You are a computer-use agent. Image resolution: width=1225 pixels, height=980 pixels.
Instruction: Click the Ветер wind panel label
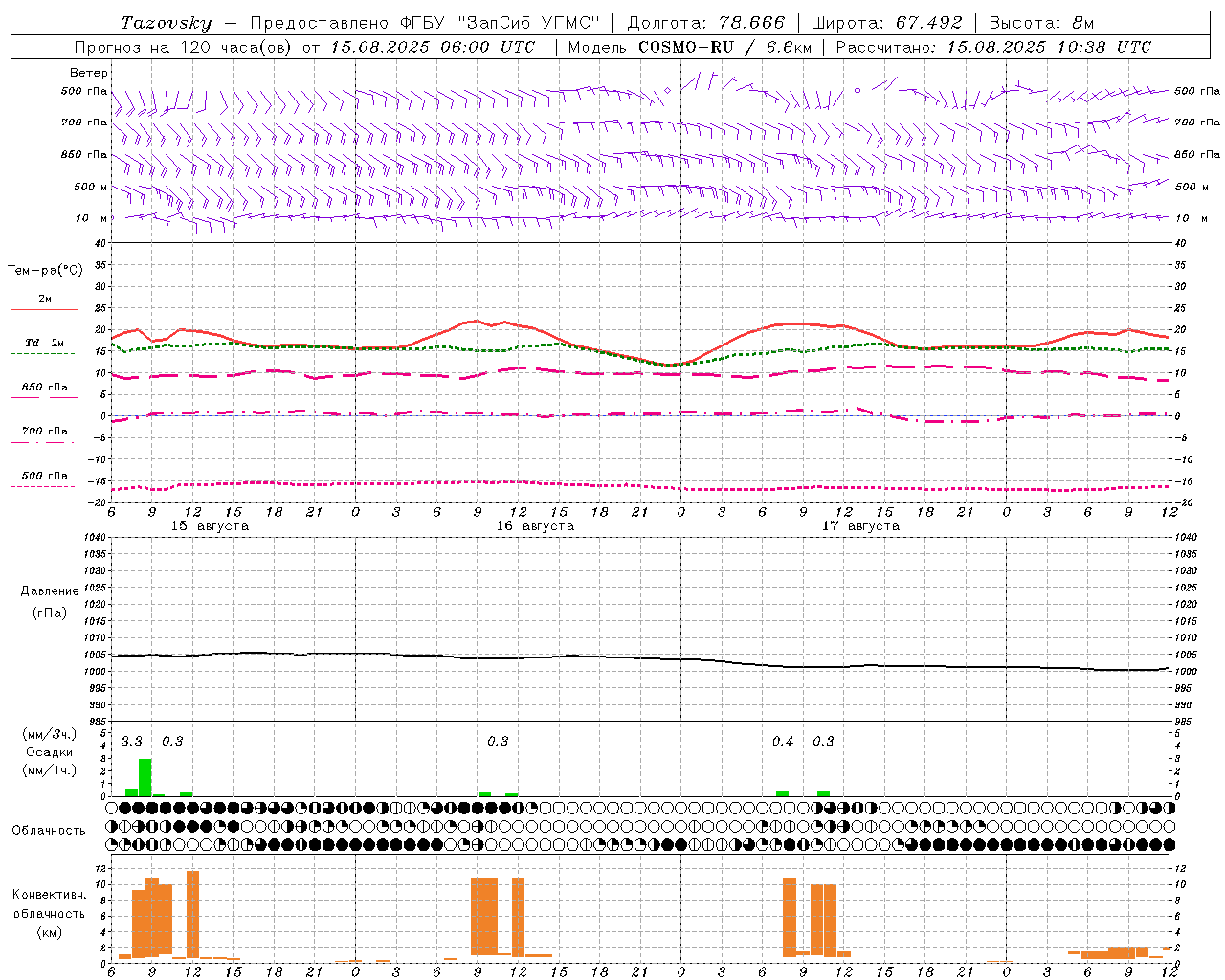[89, 73]
